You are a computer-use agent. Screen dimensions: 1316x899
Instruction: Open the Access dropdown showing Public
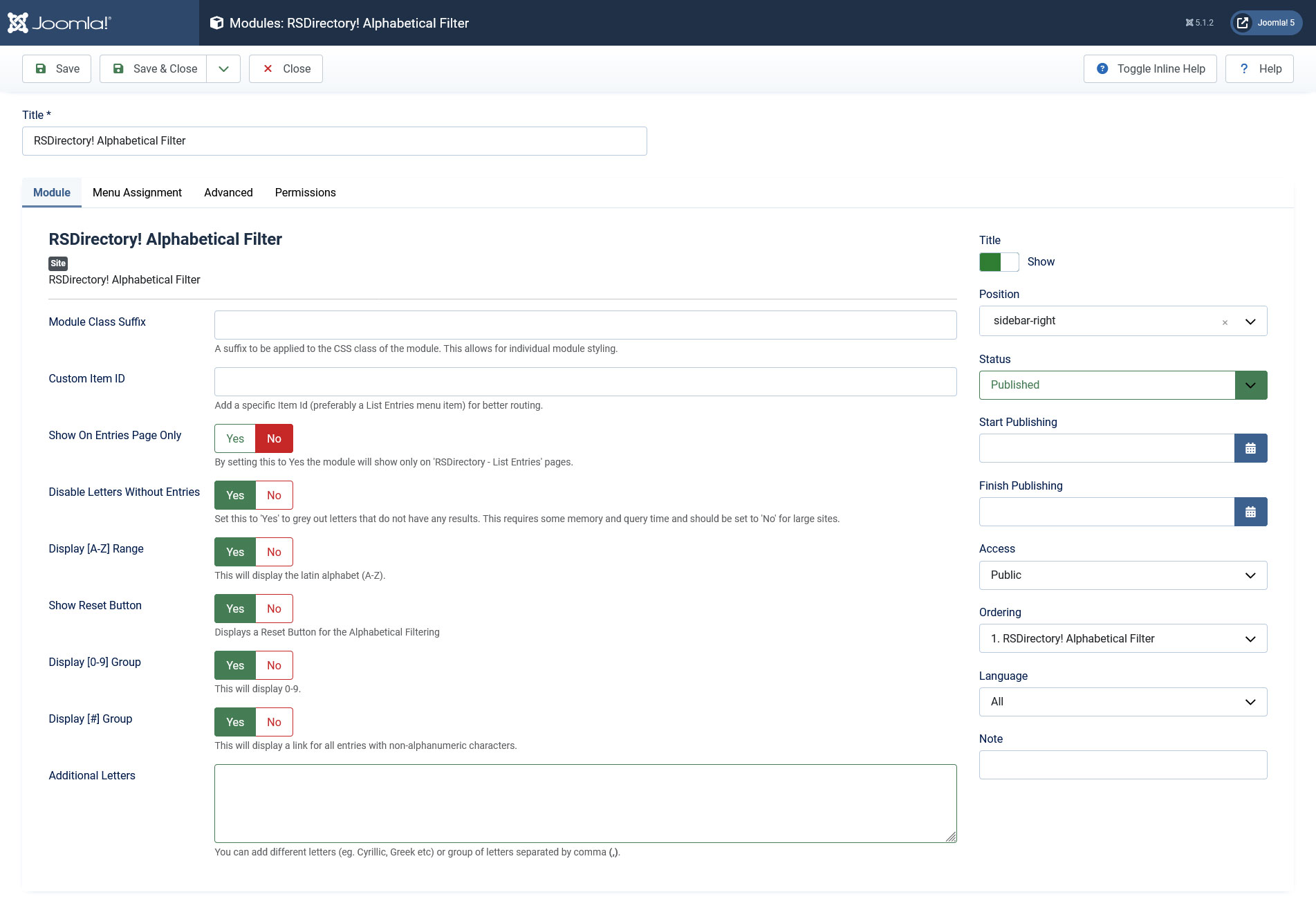click(x=1123, y=575)
